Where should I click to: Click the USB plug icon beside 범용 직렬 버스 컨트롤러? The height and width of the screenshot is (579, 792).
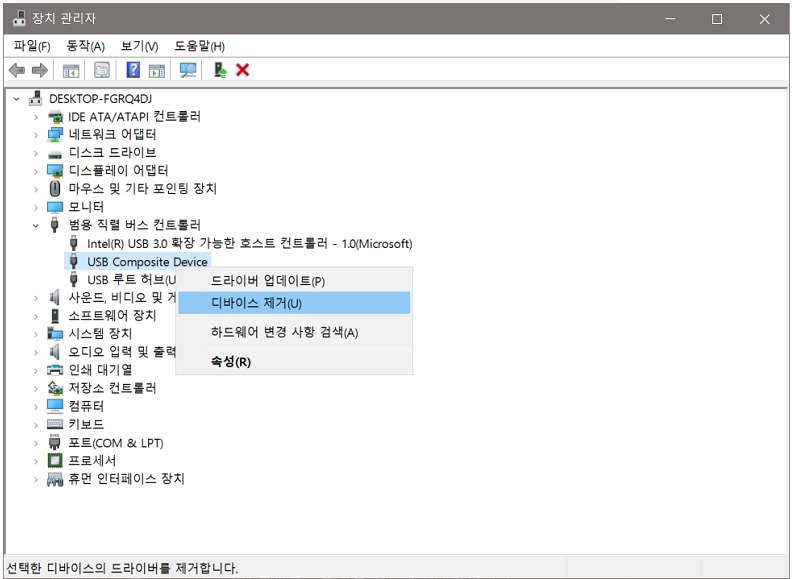(x=55, y=225)
